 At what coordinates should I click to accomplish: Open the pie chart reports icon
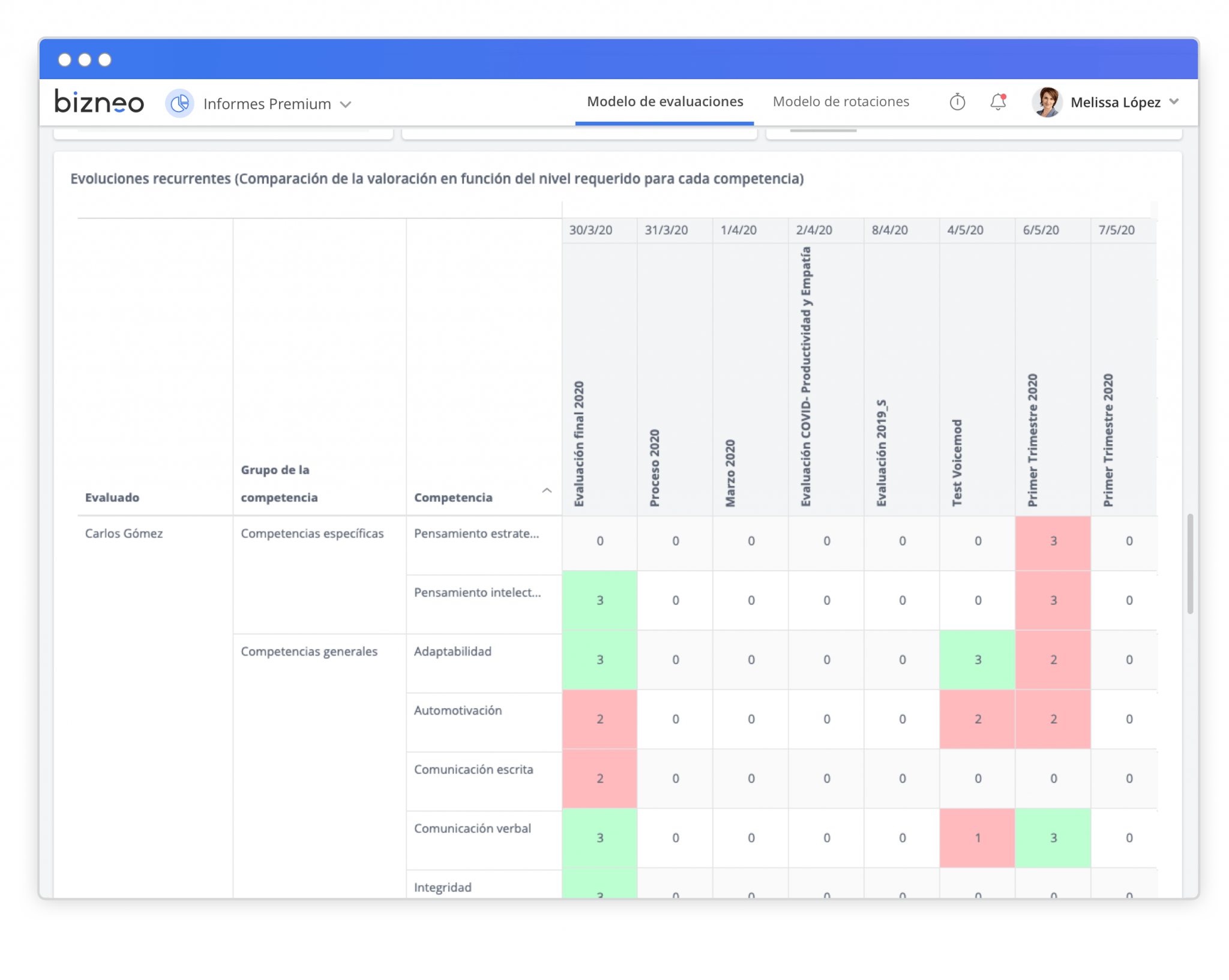(179, 103)
